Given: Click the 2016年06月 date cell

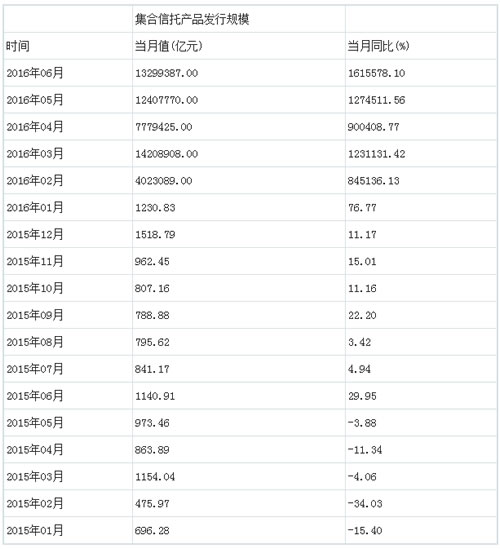Looking at the screenshot, I should click(x=35, y=73).
